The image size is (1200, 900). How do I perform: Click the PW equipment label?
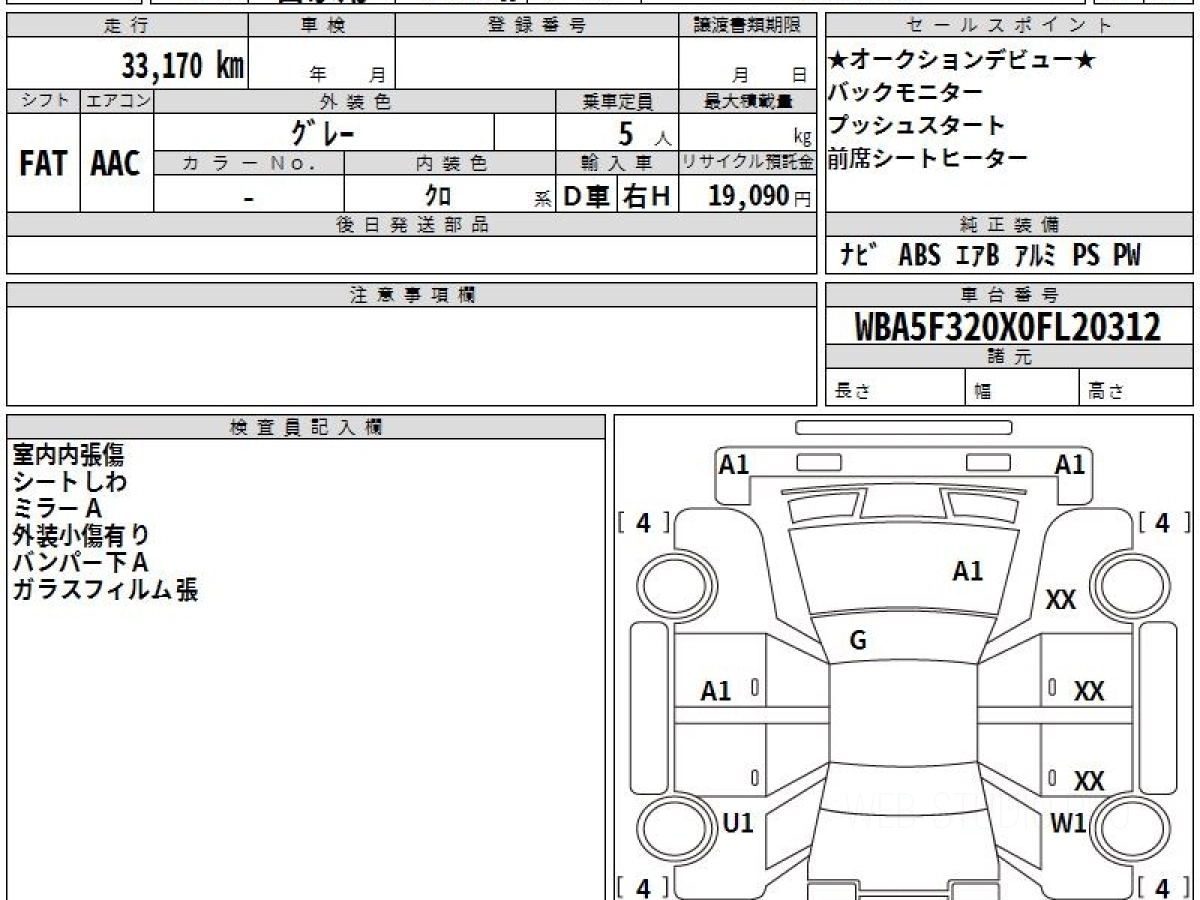[x=1127, y=255]
